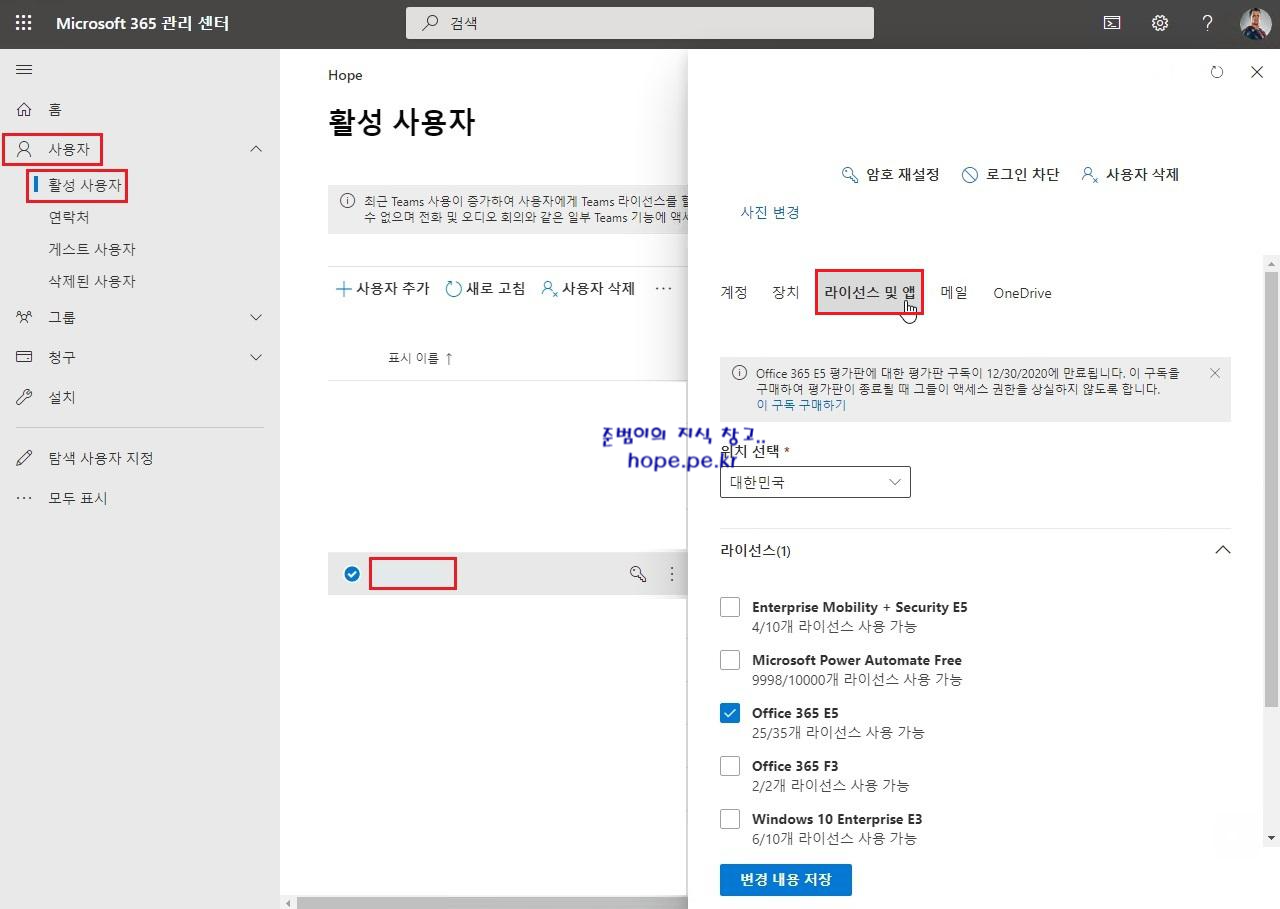Open the selected user row's vertical ellipsis menu
Image resolution: width=1280 pixels, height=909 pixels.
[672, 574]
